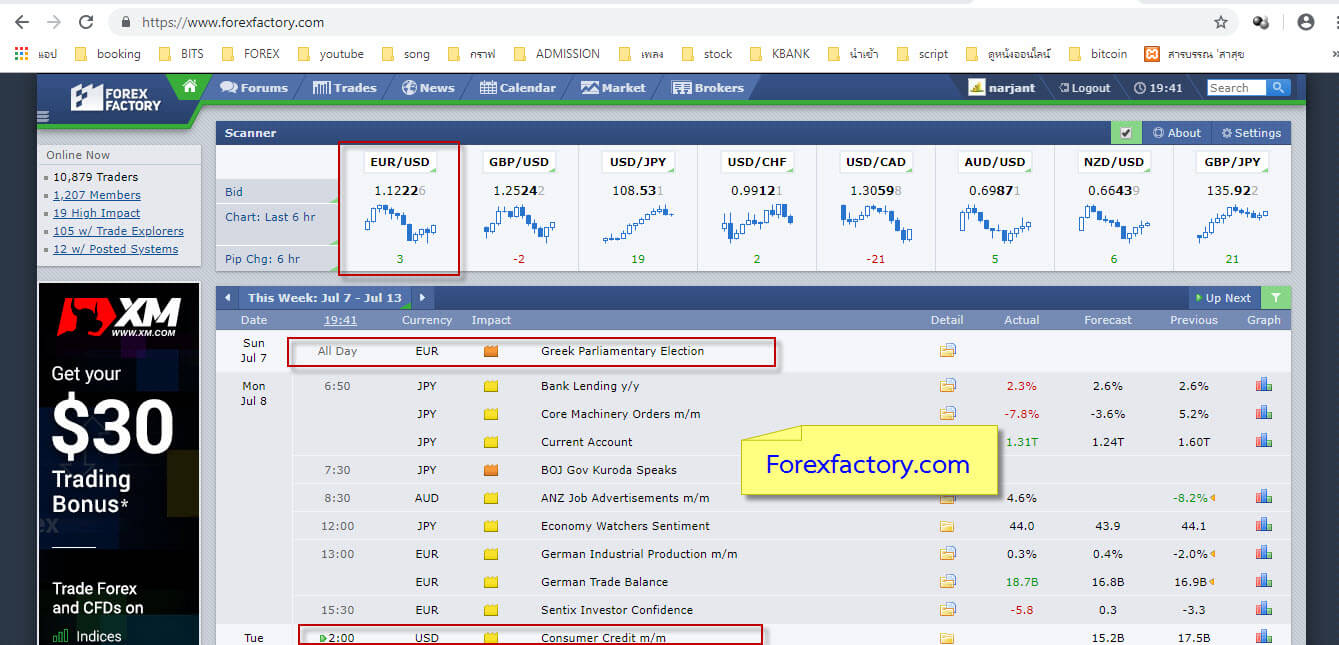Screen dimensions: 1339x645
Task: Click the EUR/USD chart thumbnail
Action: pos(400,223)
